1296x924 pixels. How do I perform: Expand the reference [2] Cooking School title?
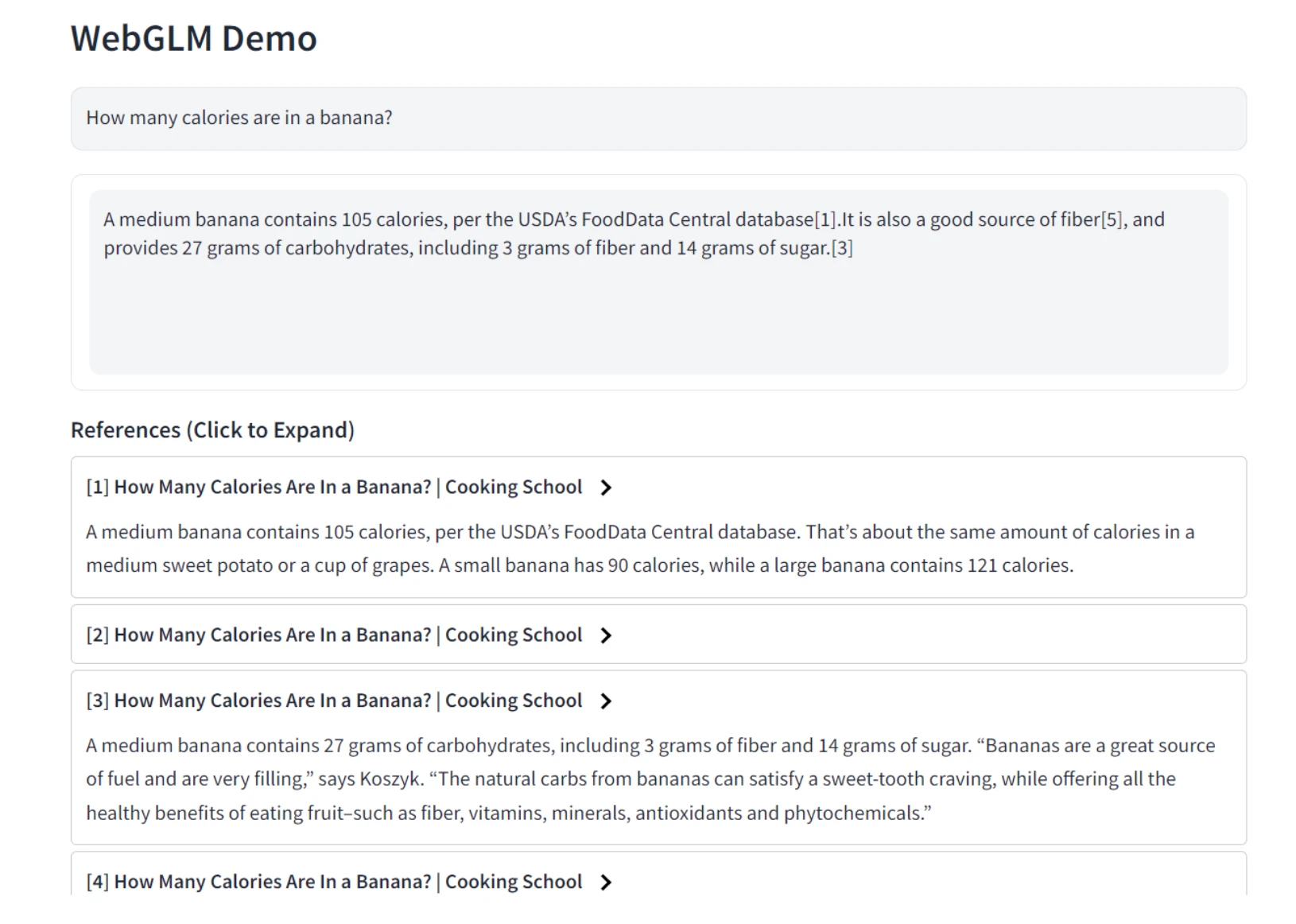point(334,635)
